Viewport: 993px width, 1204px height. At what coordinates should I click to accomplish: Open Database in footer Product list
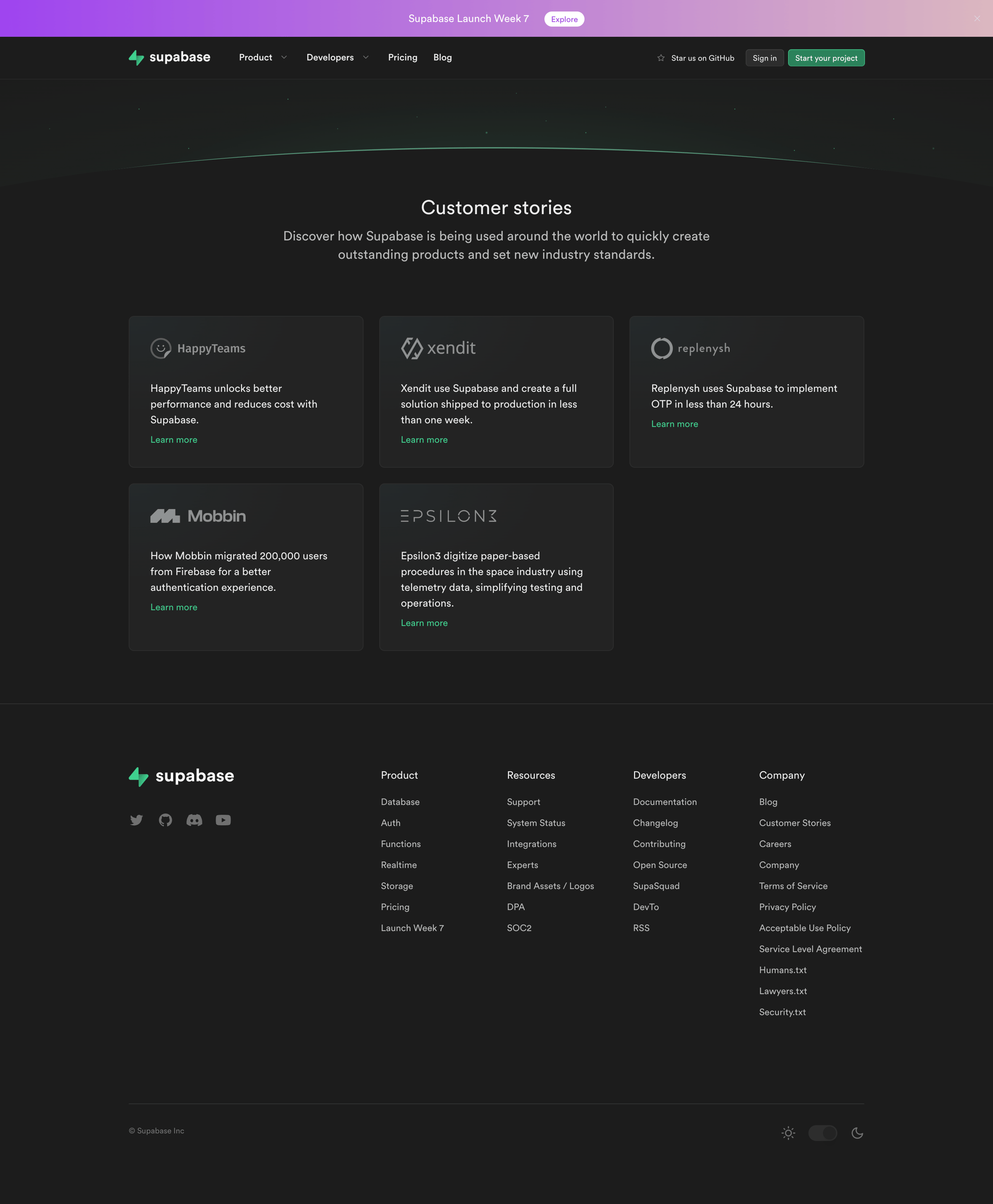pos(401,802)
